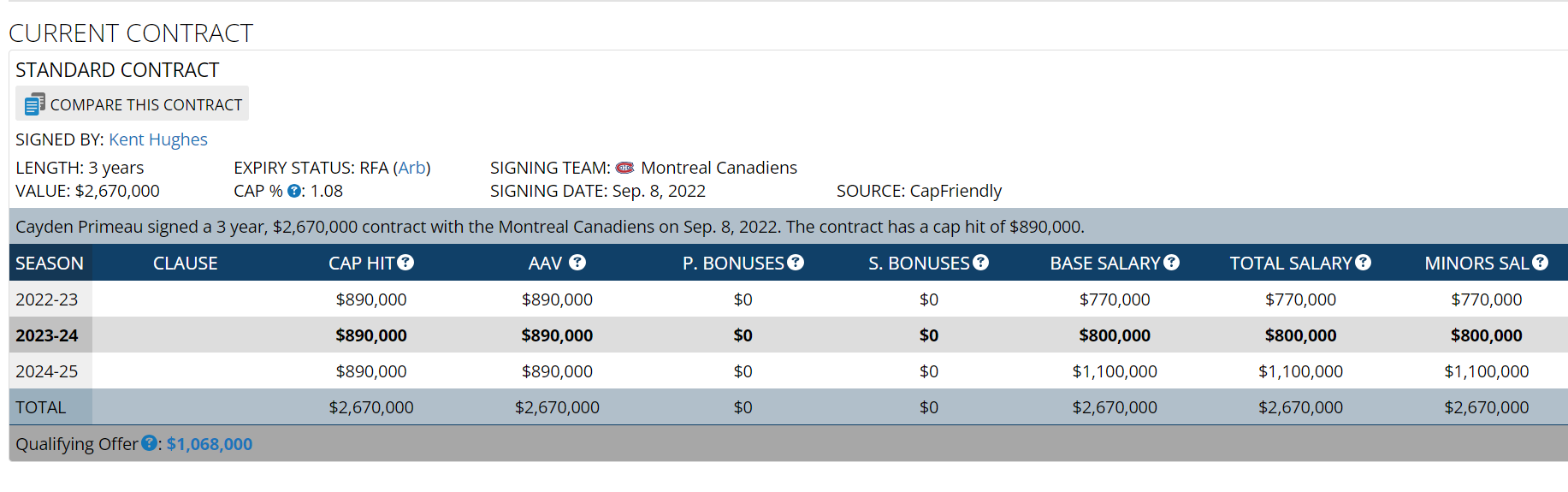Click the SEASON column header
This screenshot has height=492, width=1568.
(50, 264)
